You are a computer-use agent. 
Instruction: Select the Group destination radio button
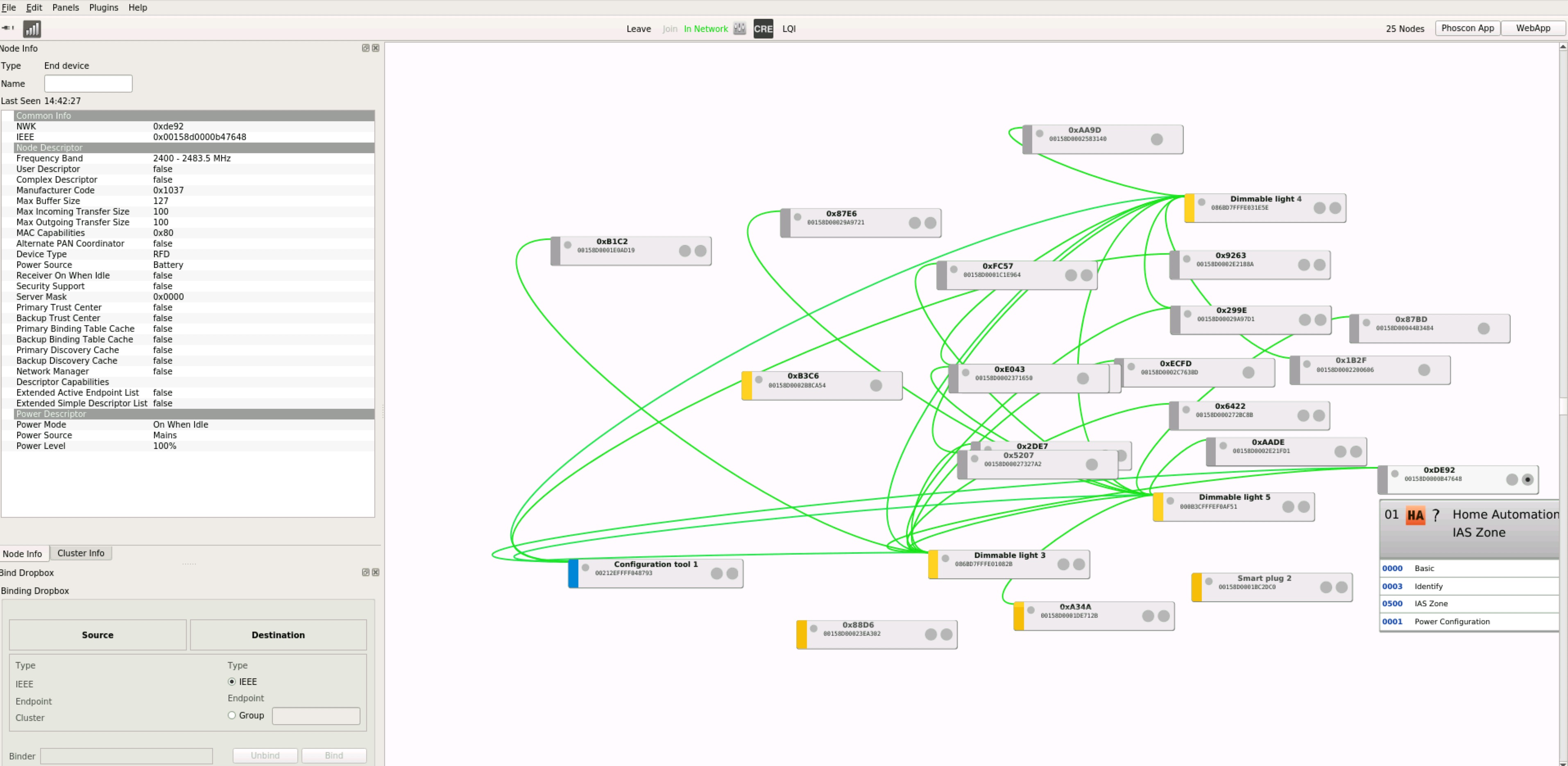click(231, 716)
